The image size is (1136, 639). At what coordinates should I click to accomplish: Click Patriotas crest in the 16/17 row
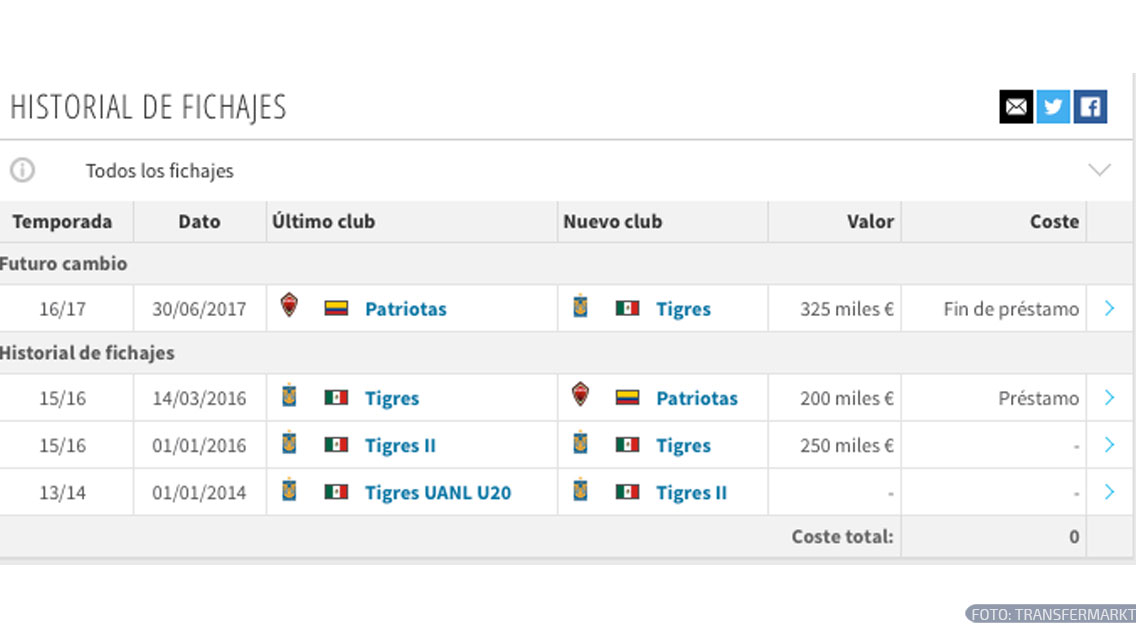click(x=289, y=306)
